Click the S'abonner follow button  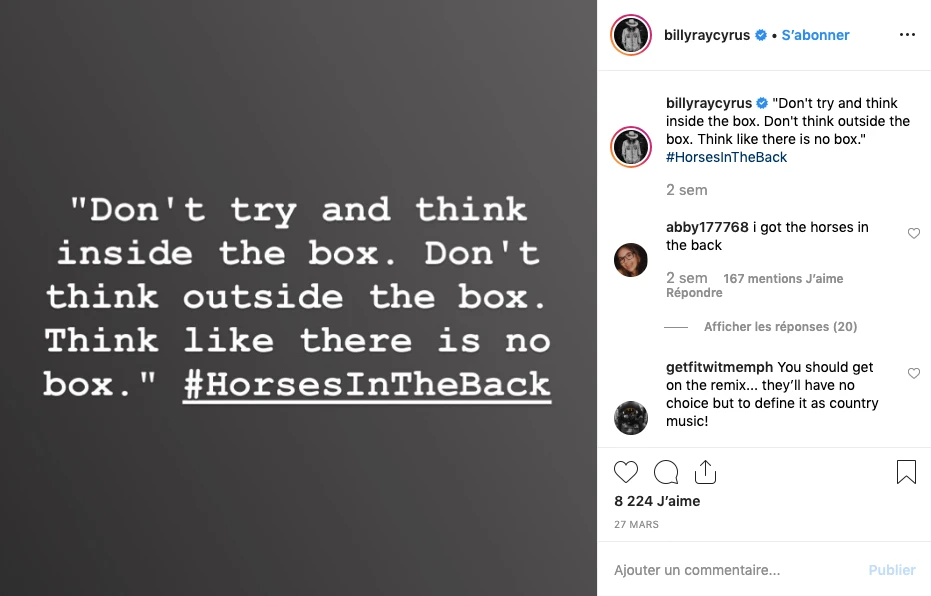[x=815, y=35]
